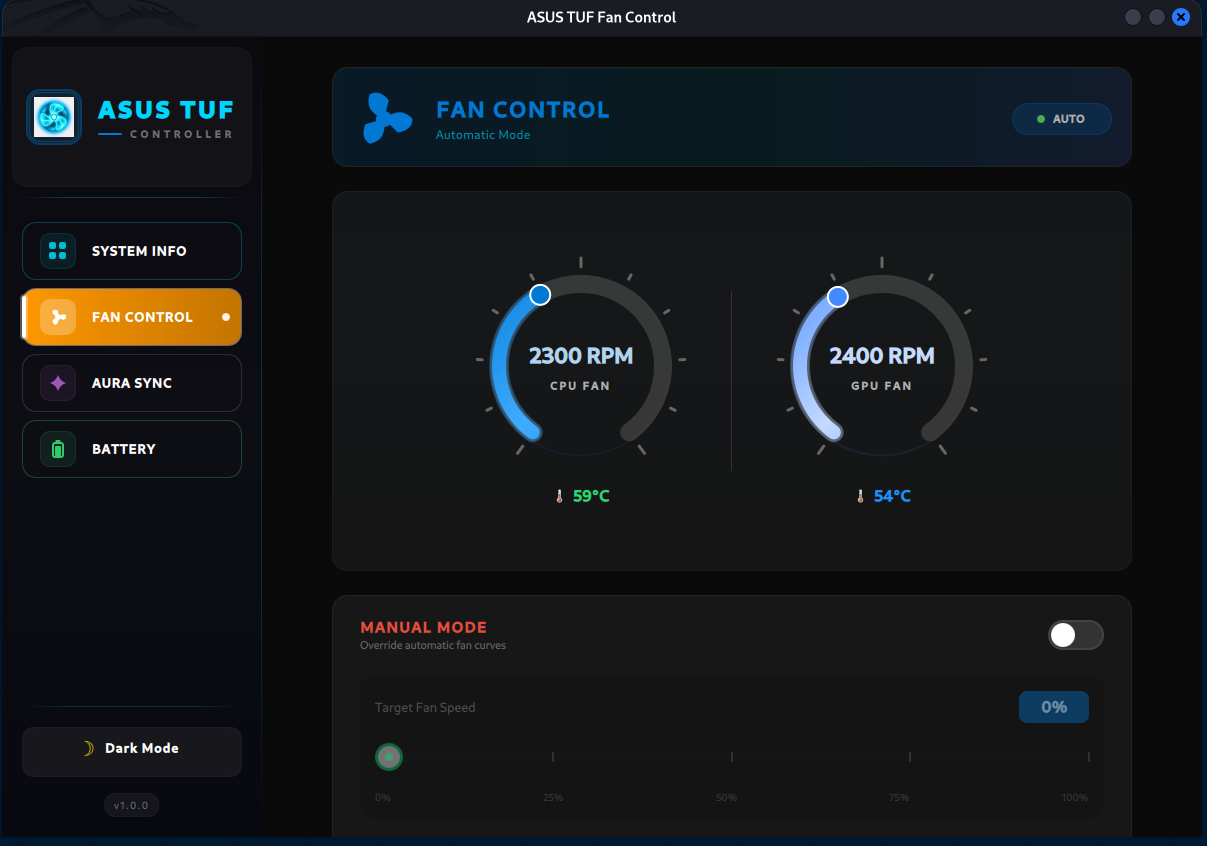Click the GPU FAN label
Viewport: 1207px width, 846px height.
[882, 386]
